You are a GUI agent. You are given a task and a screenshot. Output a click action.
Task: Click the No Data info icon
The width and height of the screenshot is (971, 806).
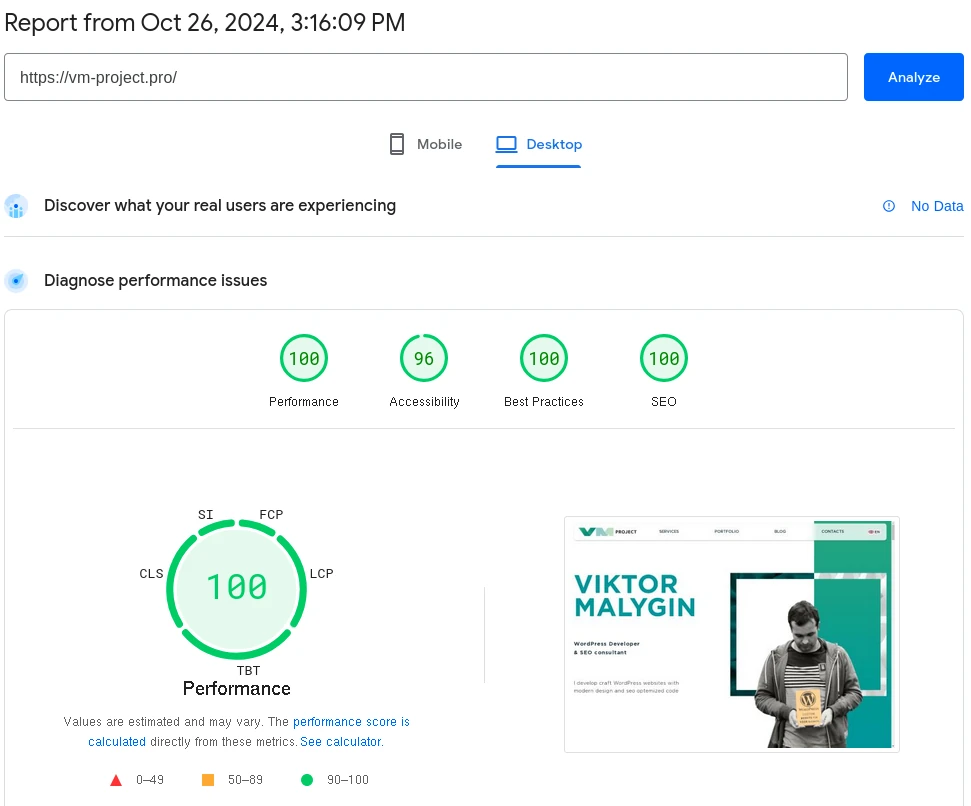889,206
